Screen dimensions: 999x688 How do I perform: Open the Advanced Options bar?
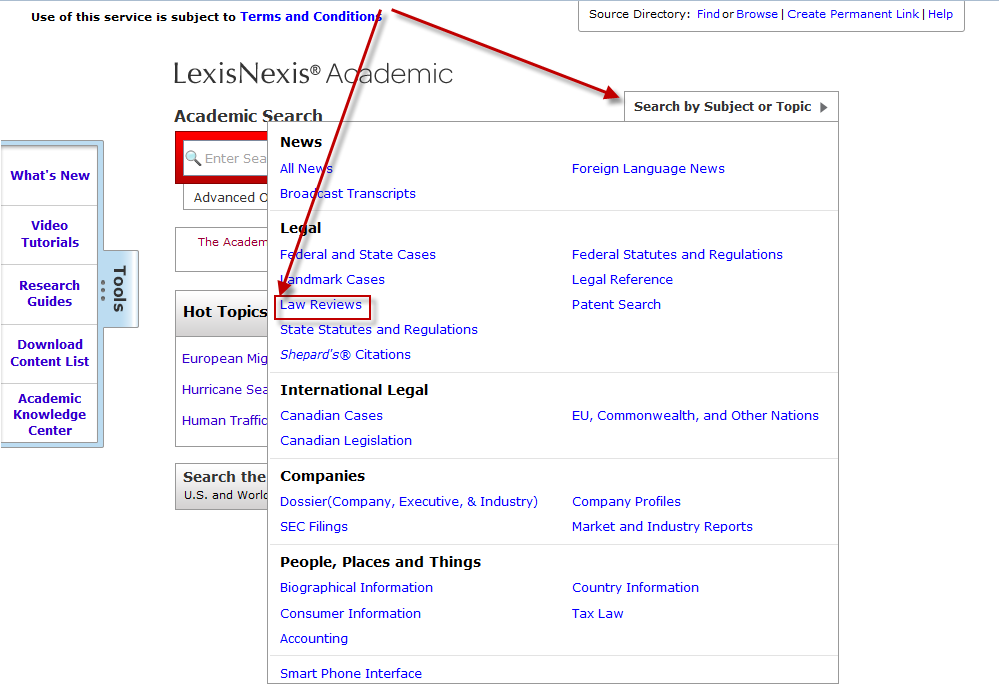(226, 197)
